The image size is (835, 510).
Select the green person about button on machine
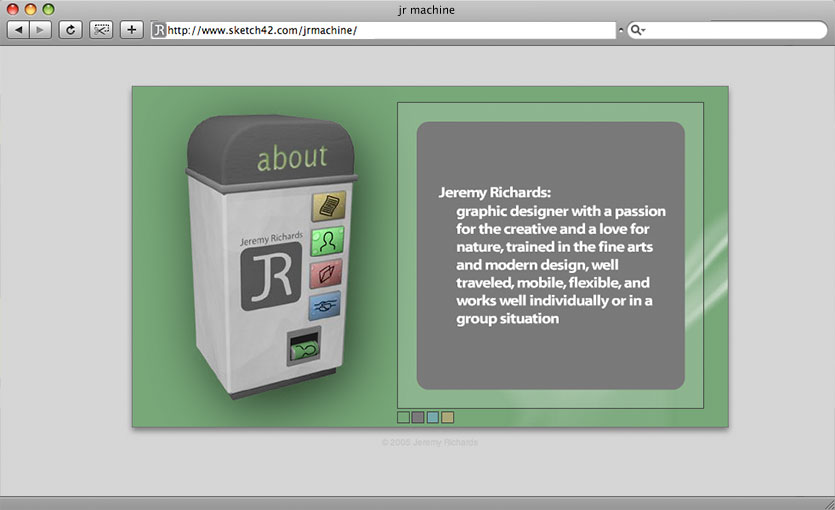point(328,241)
